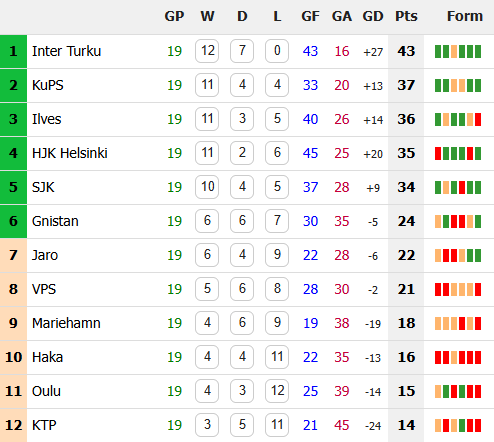Select Ilves' draws box showing 3
Image resolution: width=494 pixels, height=442 pixels.
[x=242, y=119]
